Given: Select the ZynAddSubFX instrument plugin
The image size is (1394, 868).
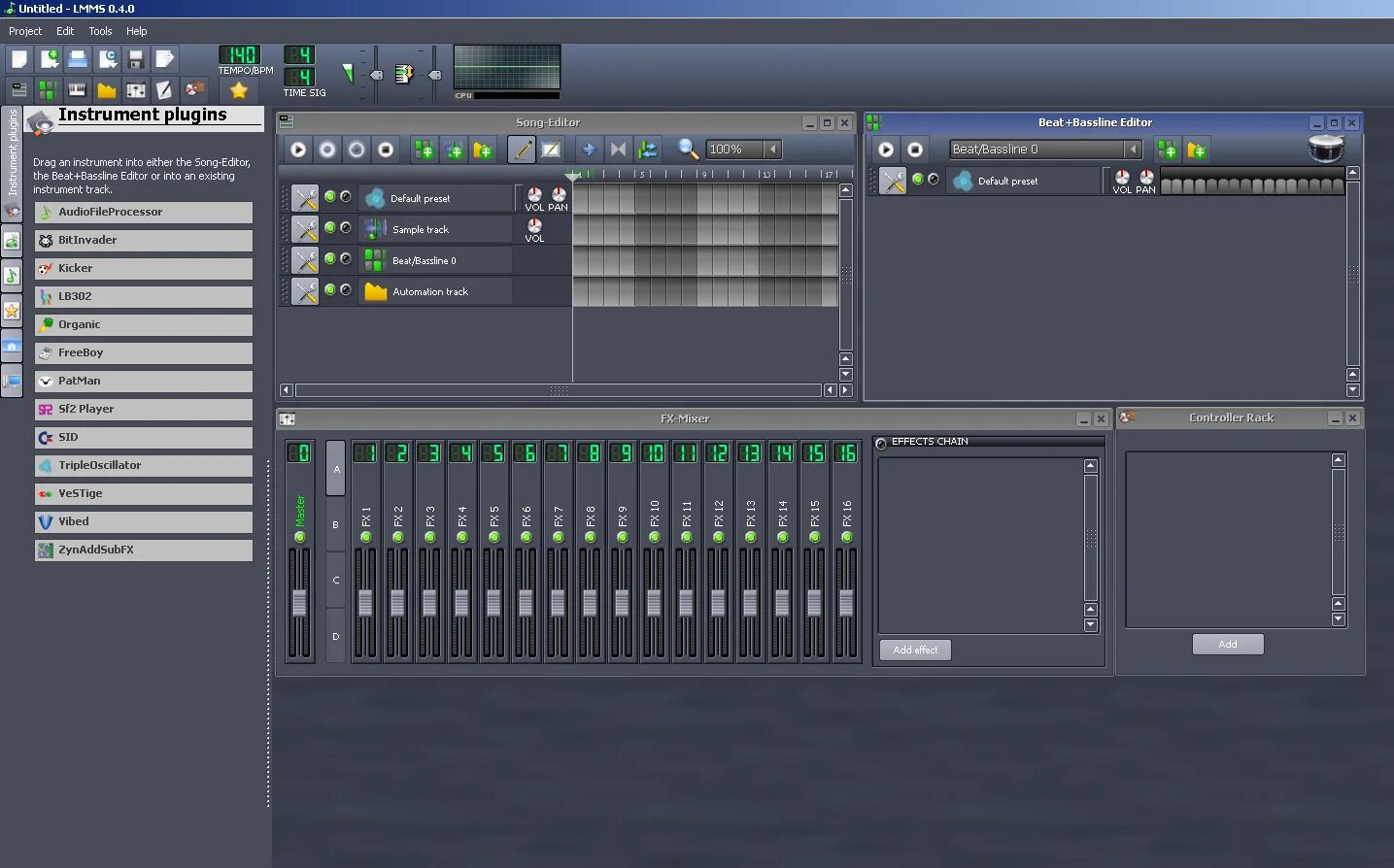Looking at the screenshot, I should click(144, 551).
